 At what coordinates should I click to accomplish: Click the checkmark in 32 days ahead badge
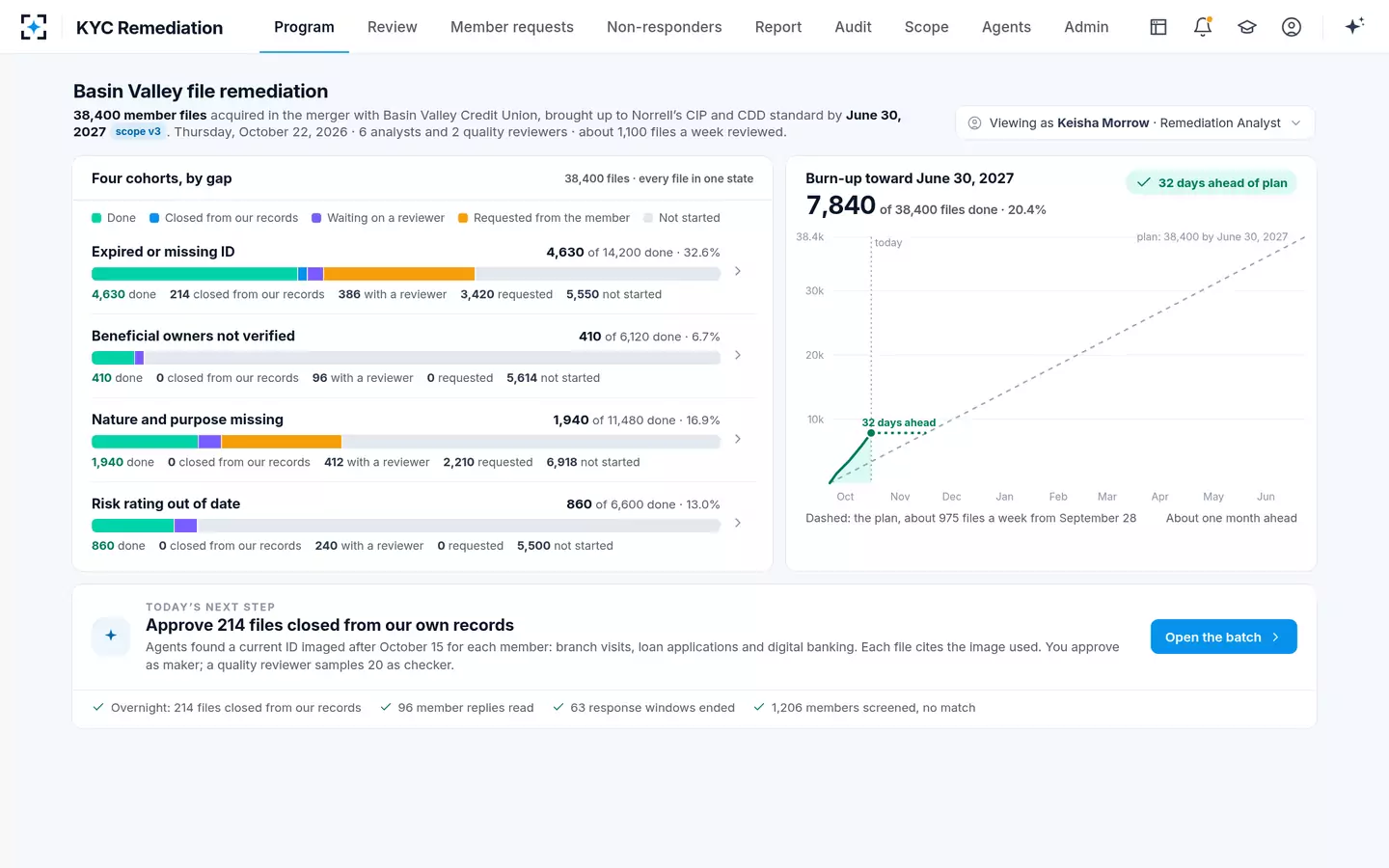point(1144,182)
